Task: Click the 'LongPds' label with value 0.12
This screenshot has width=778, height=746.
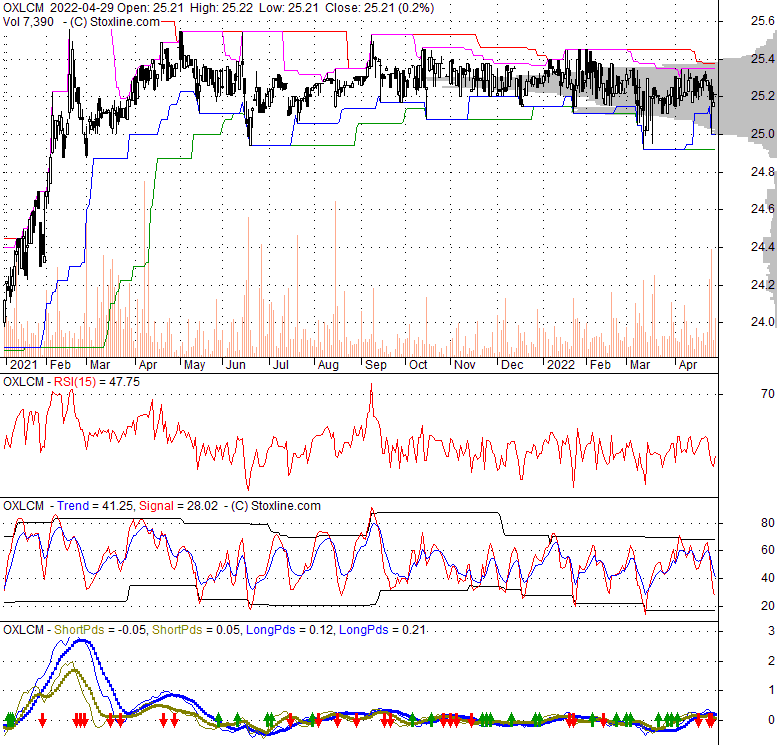Action: coord(270,630)
